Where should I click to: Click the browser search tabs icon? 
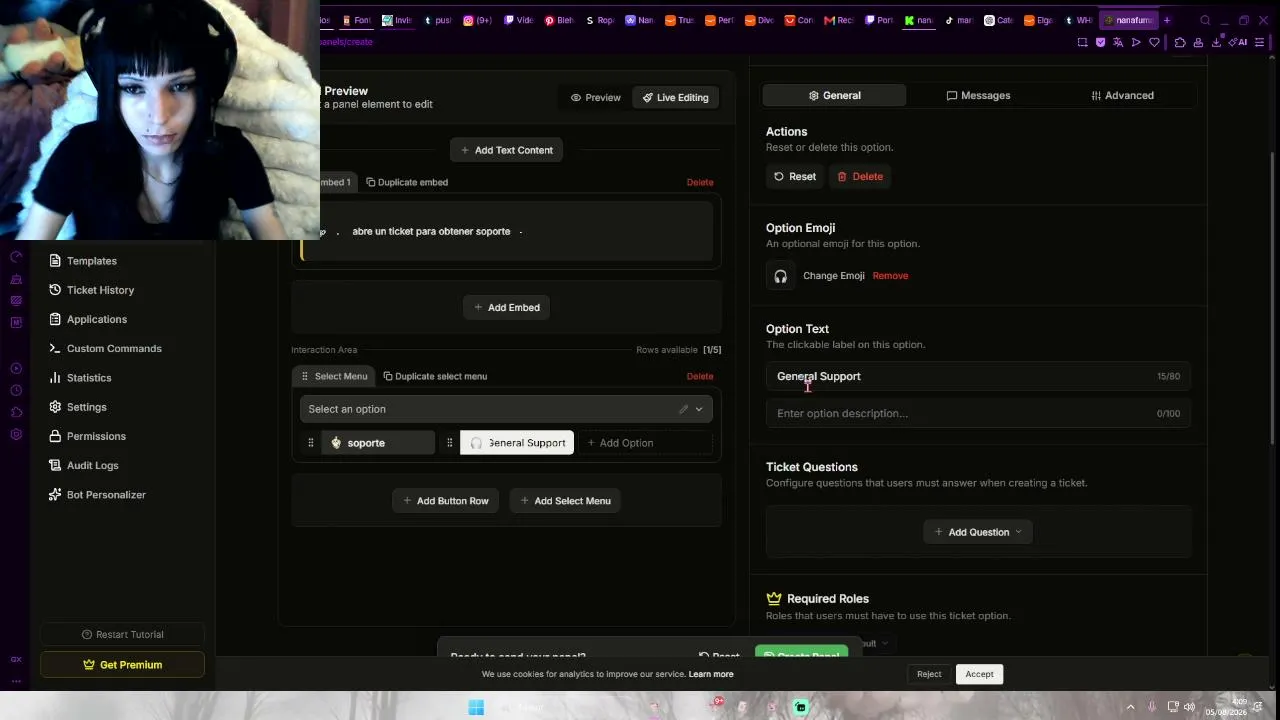point(1205,20)
